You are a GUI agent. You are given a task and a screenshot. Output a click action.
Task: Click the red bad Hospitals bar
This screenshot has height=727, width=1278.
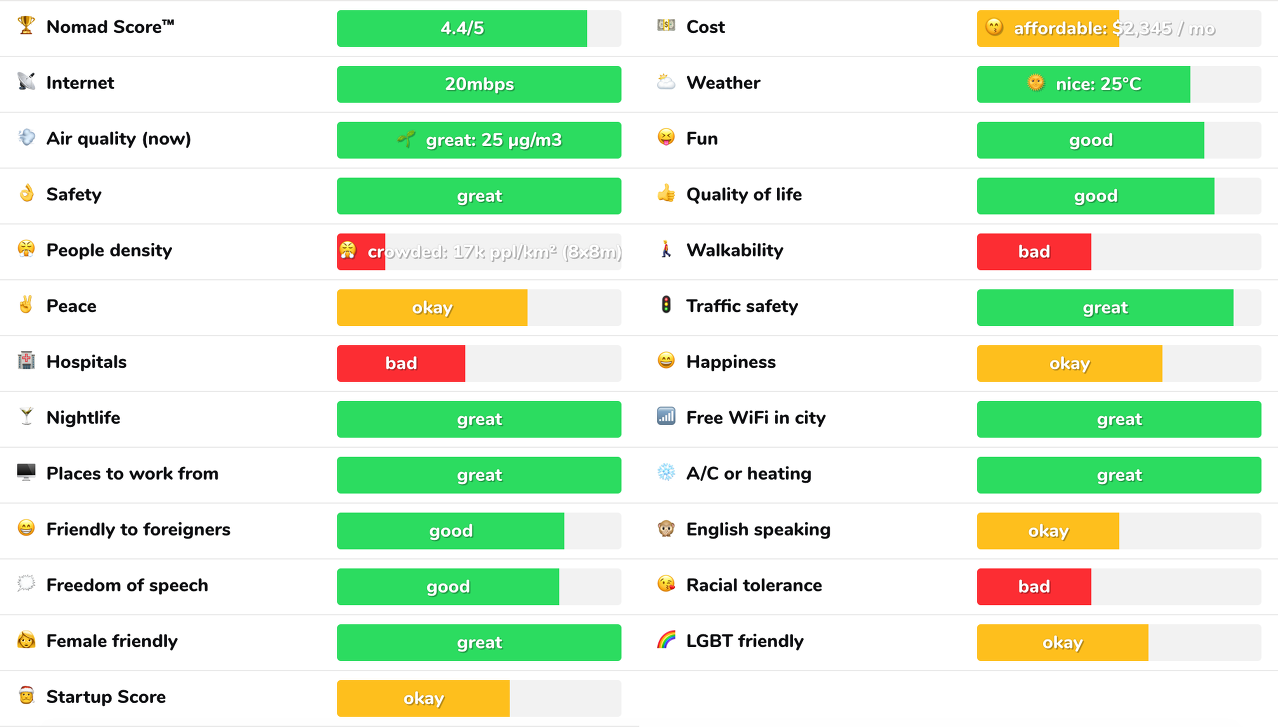click(479, 363)
